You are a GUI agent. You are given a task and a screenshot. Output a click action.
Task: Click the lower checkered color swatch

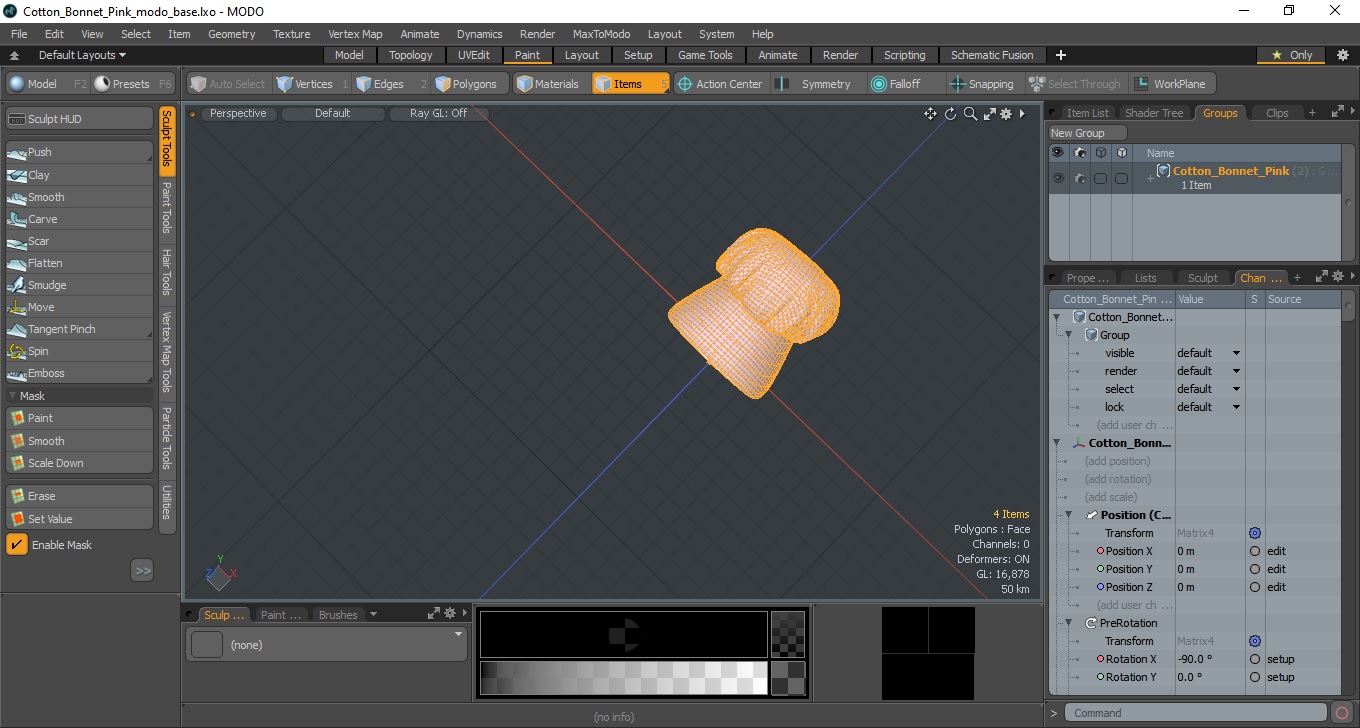tap(788, 677)
